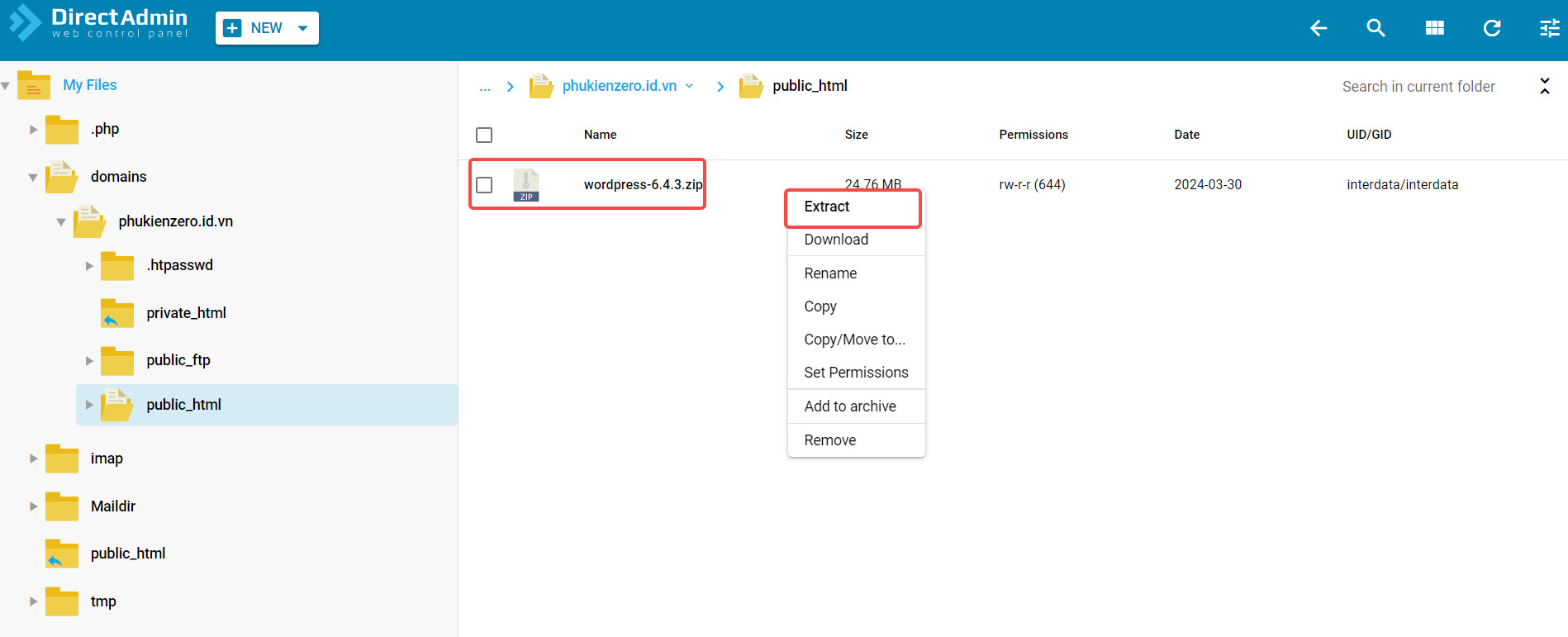The width and height of the screenshot is (1568, 637).
Task: Expand the tmp folder arrow
Action: (33, 601)
